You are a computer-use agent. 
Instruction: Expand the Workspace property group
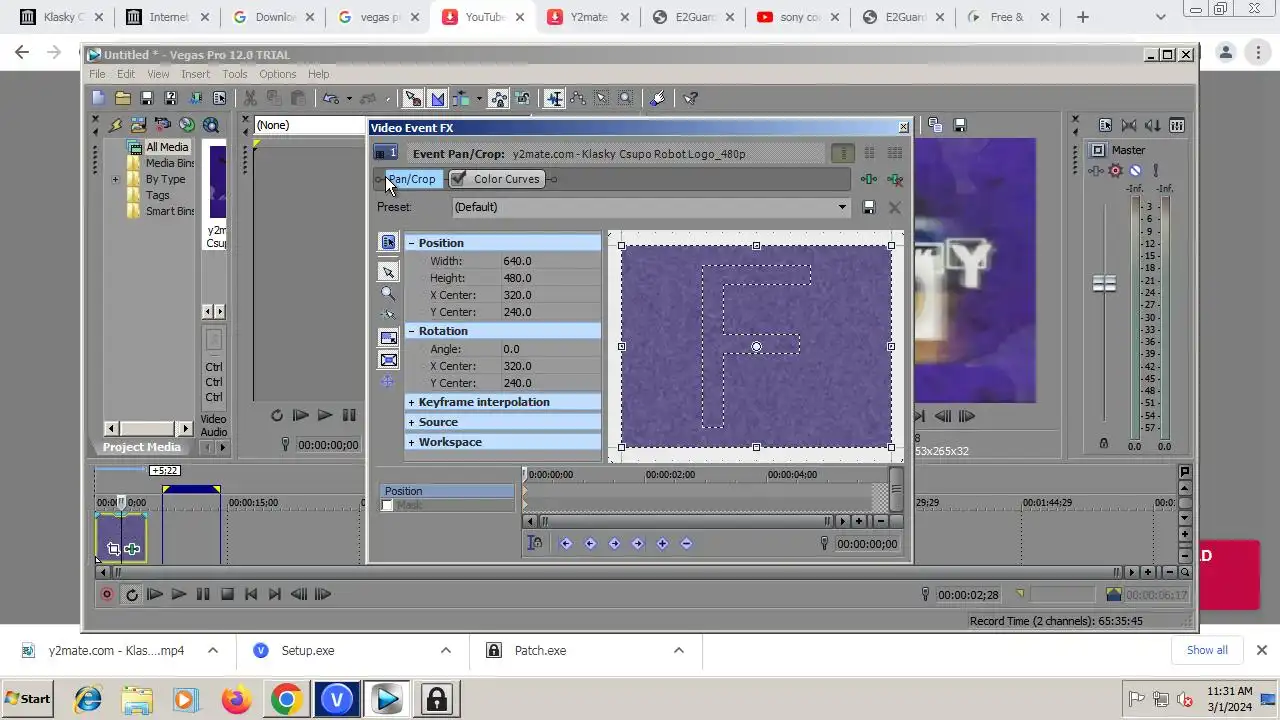(411, 442)
